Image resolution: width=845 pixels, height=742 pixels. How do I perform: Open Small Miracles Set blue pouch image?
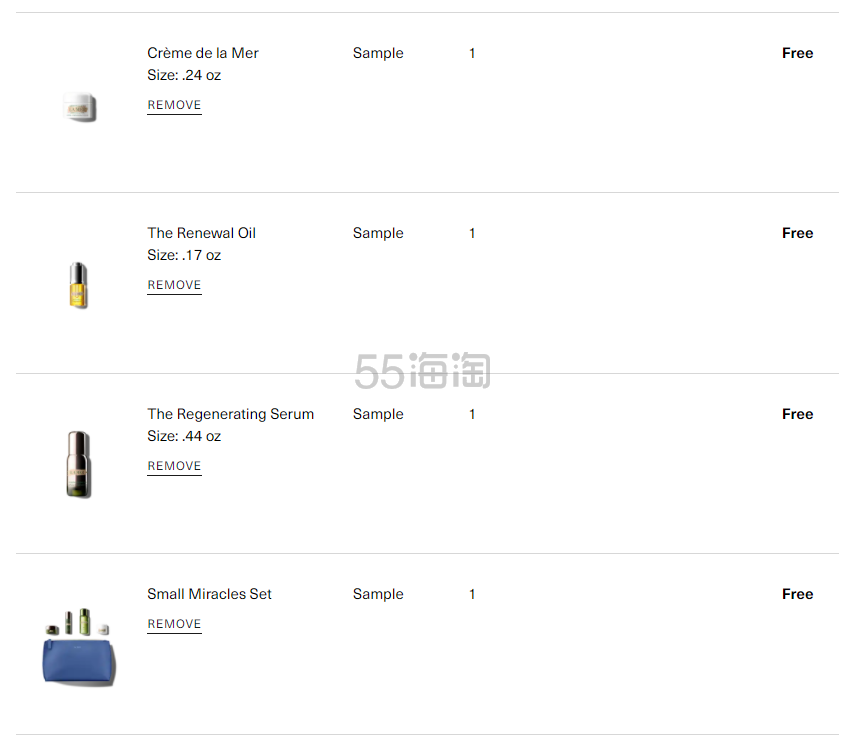click(79, 647)
